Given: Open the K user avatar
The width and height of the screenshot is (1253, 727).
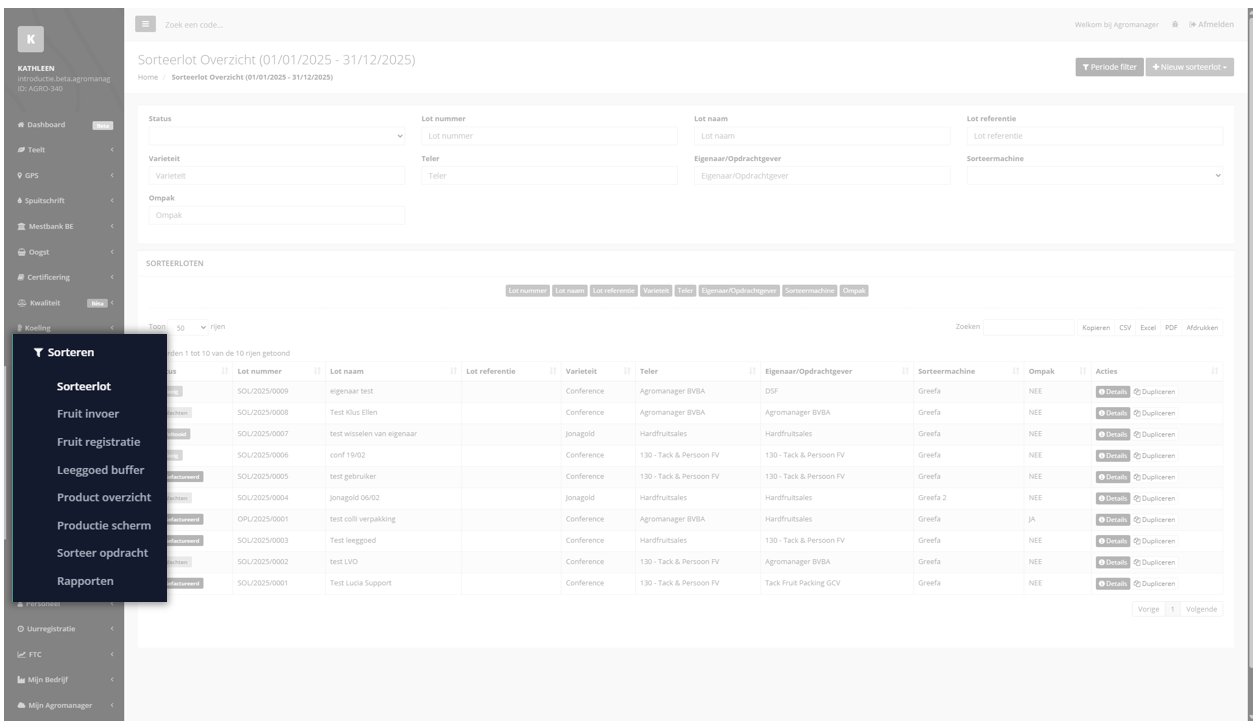Looking at the screenshot, I should tap(32, 40).
